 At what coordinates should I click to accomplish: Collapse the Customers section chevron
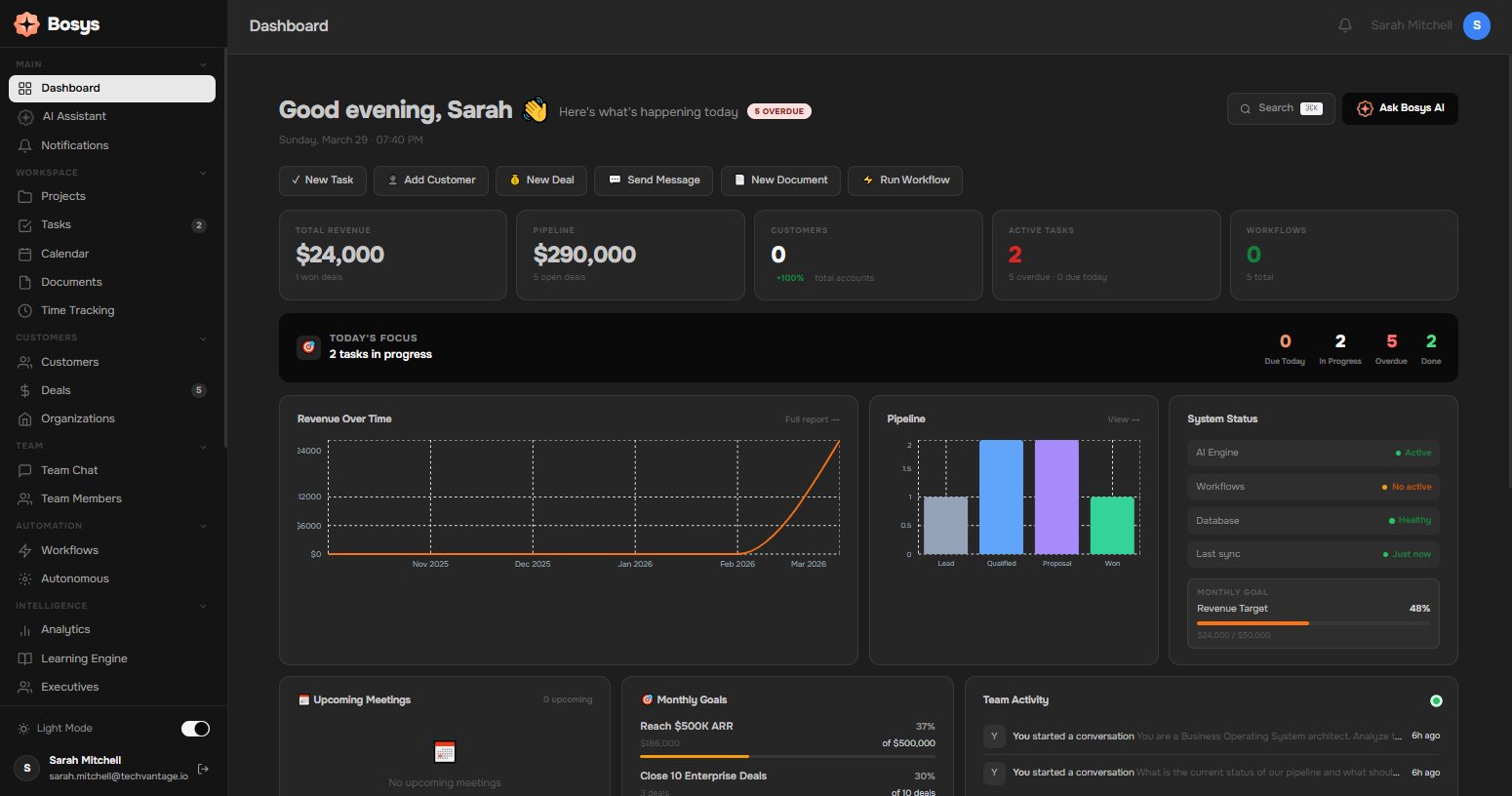203,338
